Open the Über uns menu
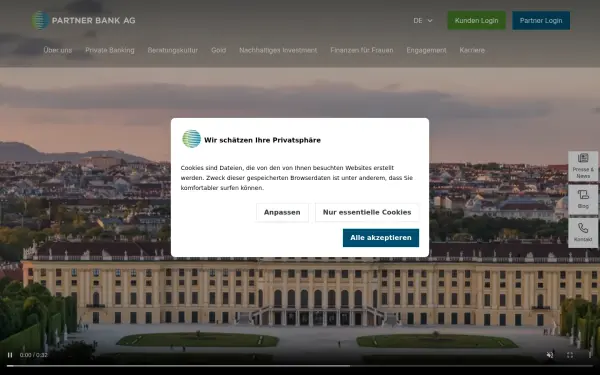 coord(58,50)
